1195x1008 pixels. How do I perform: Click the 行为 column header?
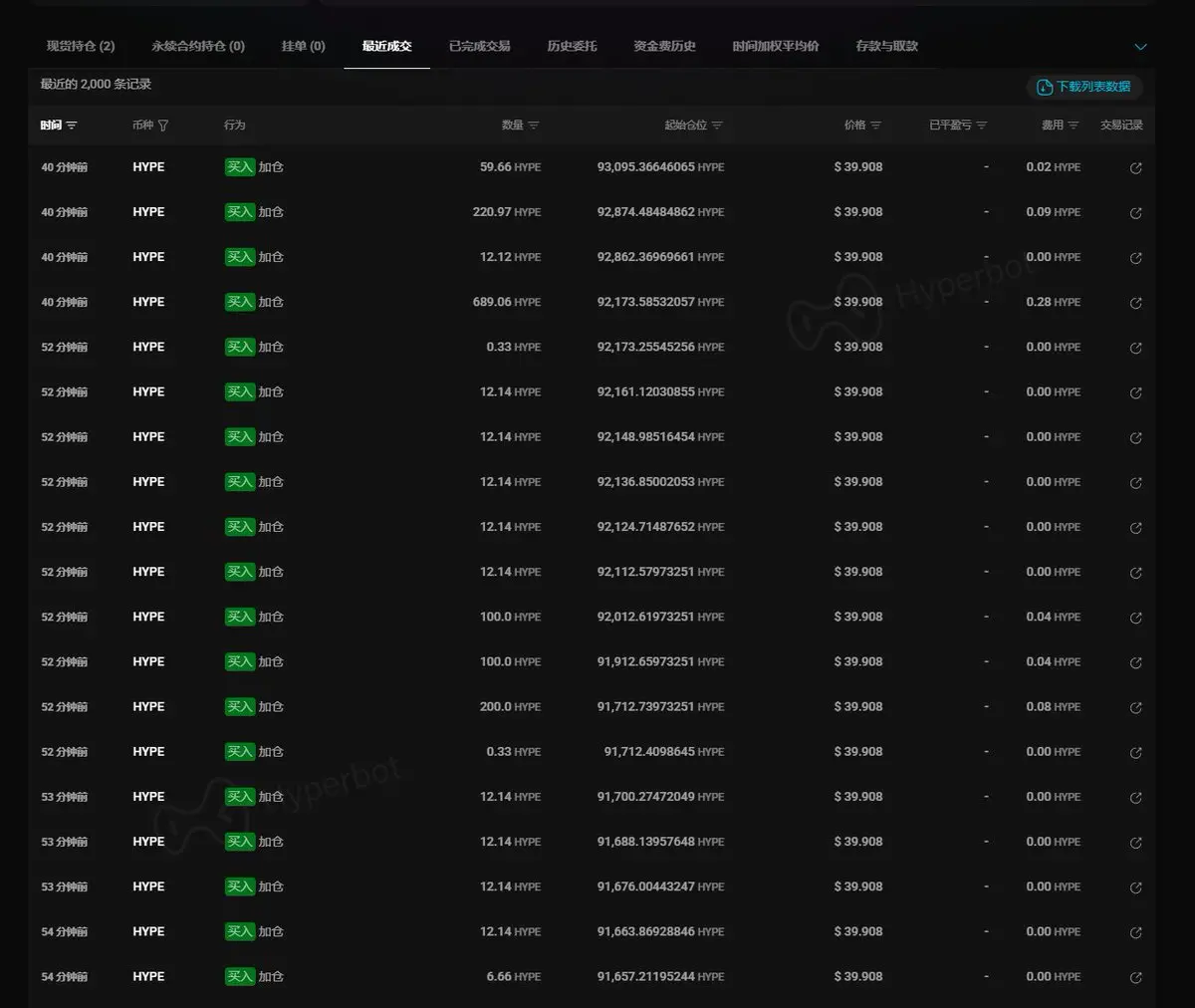tap(235, 126)
